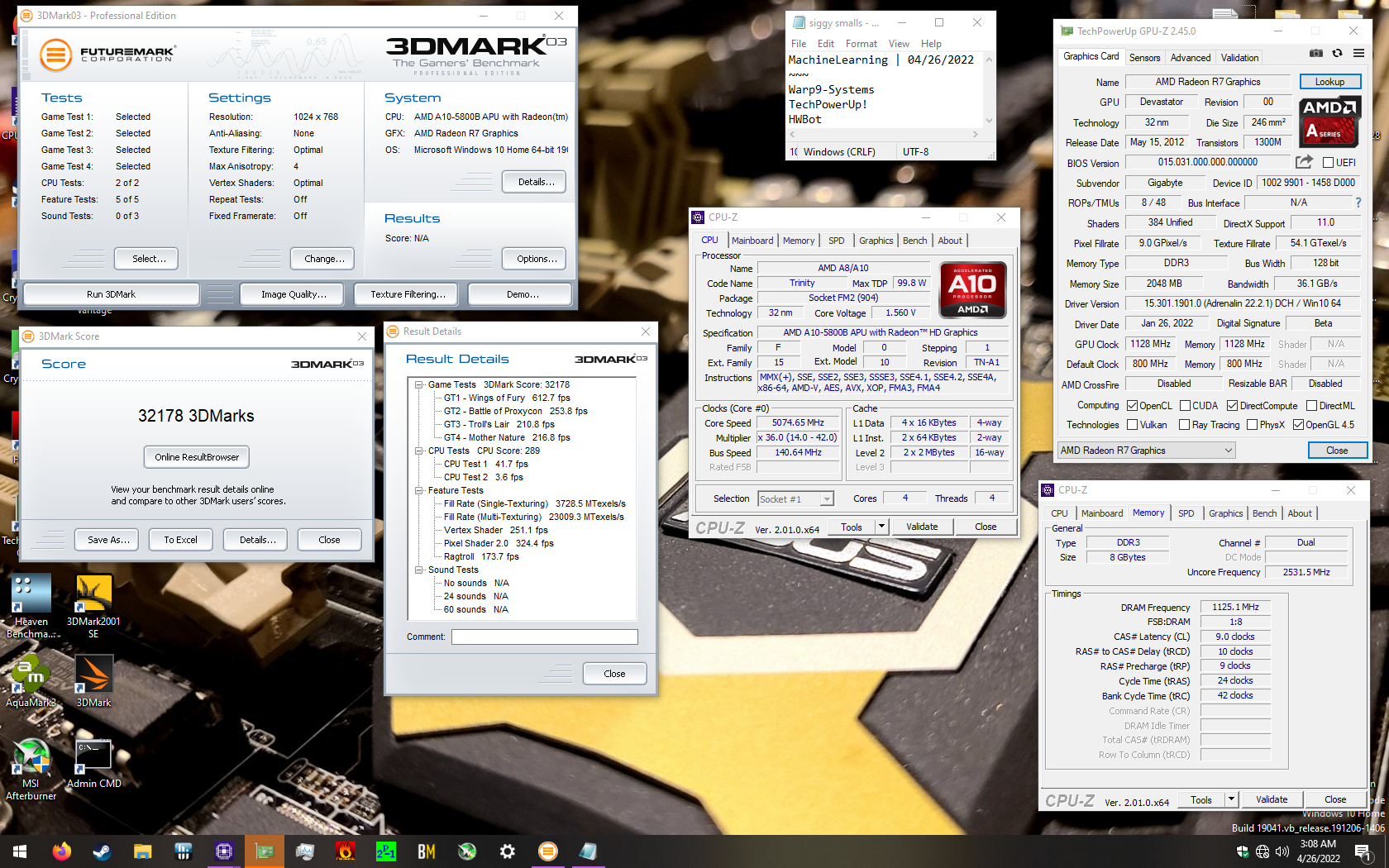Open the Mainboard tab in CPU-Z CPU window
Viewport: 1389px width, 868px height.
point(752,241)
